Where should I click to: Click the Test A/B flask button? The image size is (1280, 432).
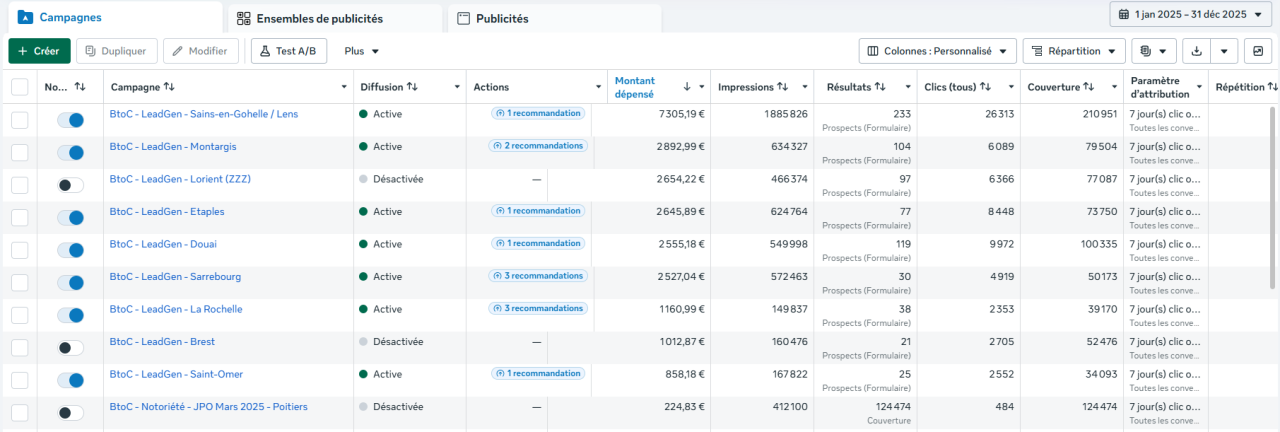(x=289, y=51)
